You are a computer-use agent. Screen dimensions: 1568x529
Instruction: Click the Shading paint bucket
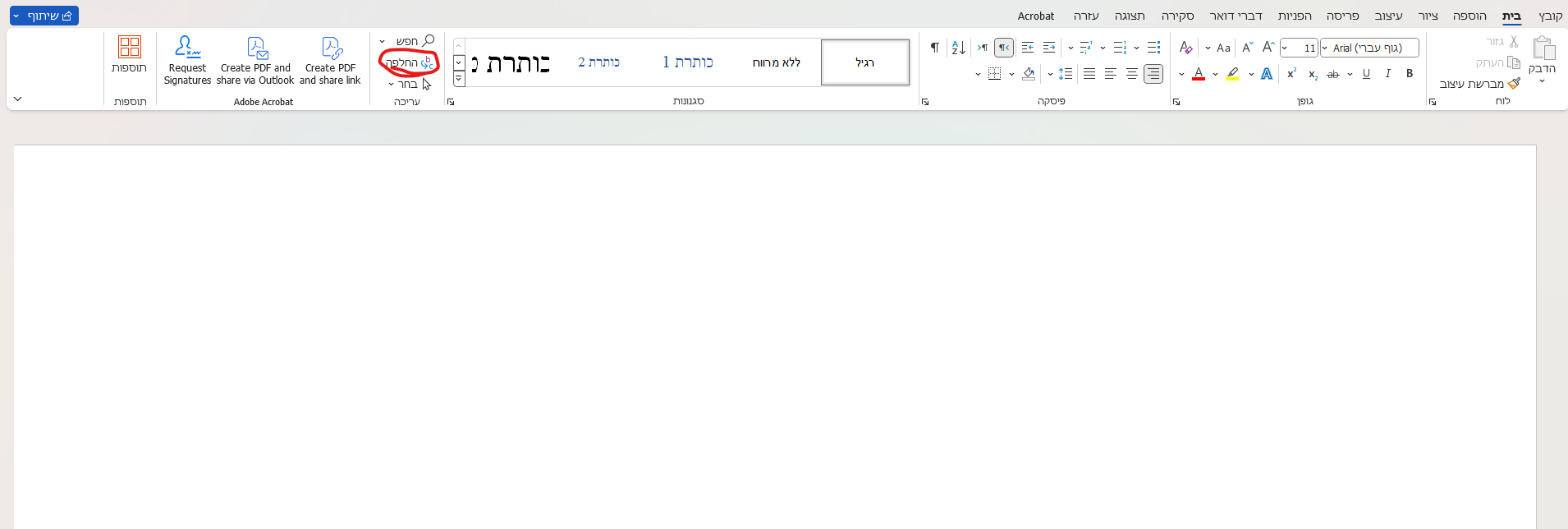tap(1029, 74)
